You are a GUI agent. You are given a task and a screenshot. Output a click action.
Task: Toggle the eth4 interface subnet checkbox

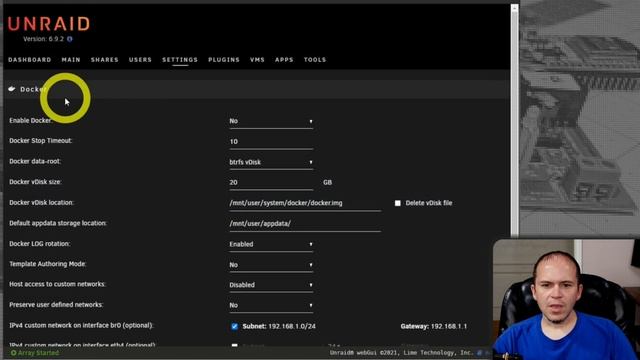pyautogui.click(x=234, y=345)
